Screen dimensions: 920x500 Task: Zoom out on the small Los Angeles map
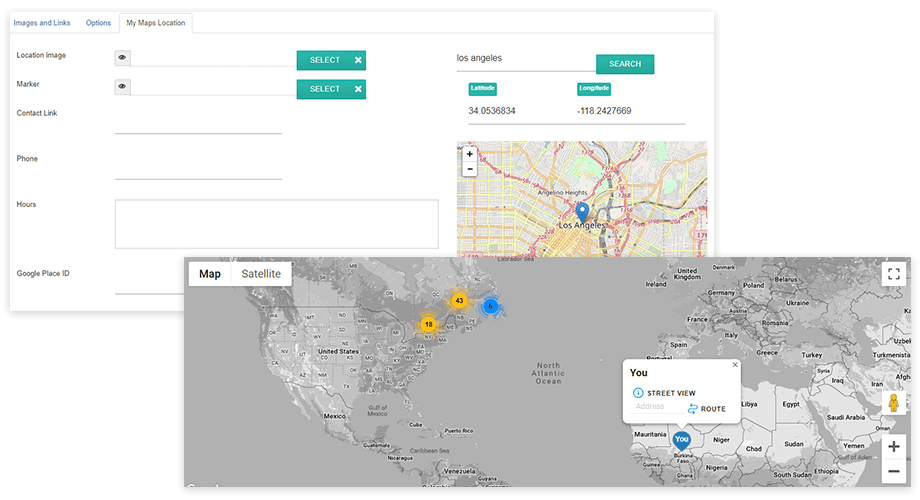(470, 169)
